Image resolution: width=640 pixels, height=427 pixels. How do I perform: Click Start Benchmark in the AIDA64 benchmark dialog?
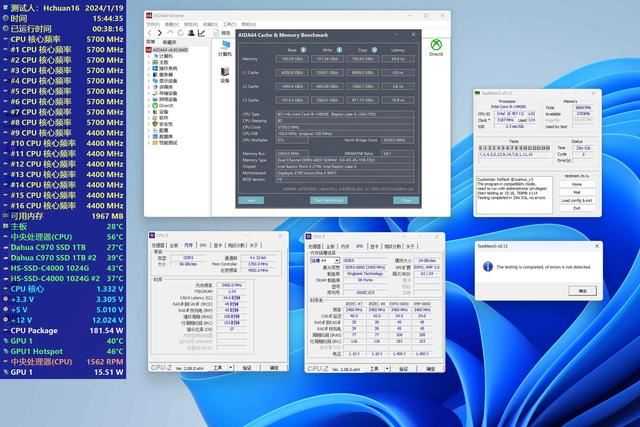coord(329,200)
